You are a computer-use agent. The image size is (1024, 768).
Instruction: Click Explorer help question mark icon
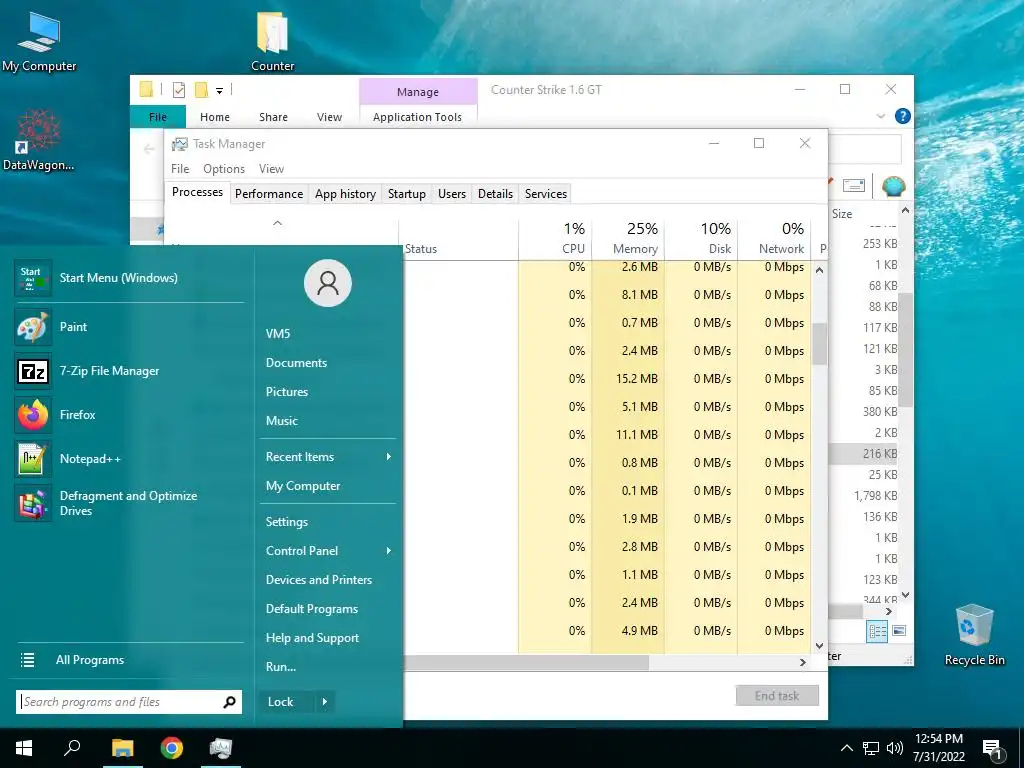tap(903, 116)
